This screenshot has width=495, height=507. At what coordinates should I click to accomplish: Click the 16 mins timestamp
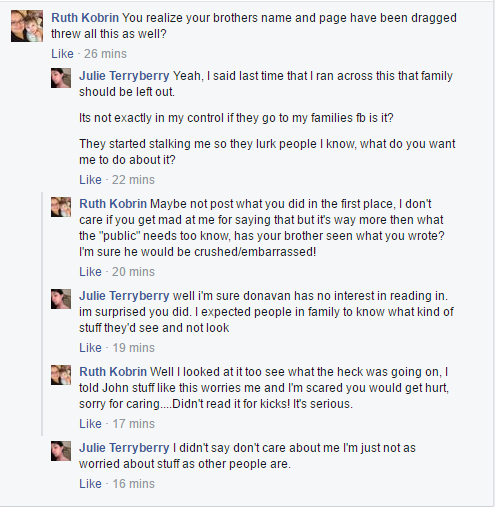click(x=133, y=484)
